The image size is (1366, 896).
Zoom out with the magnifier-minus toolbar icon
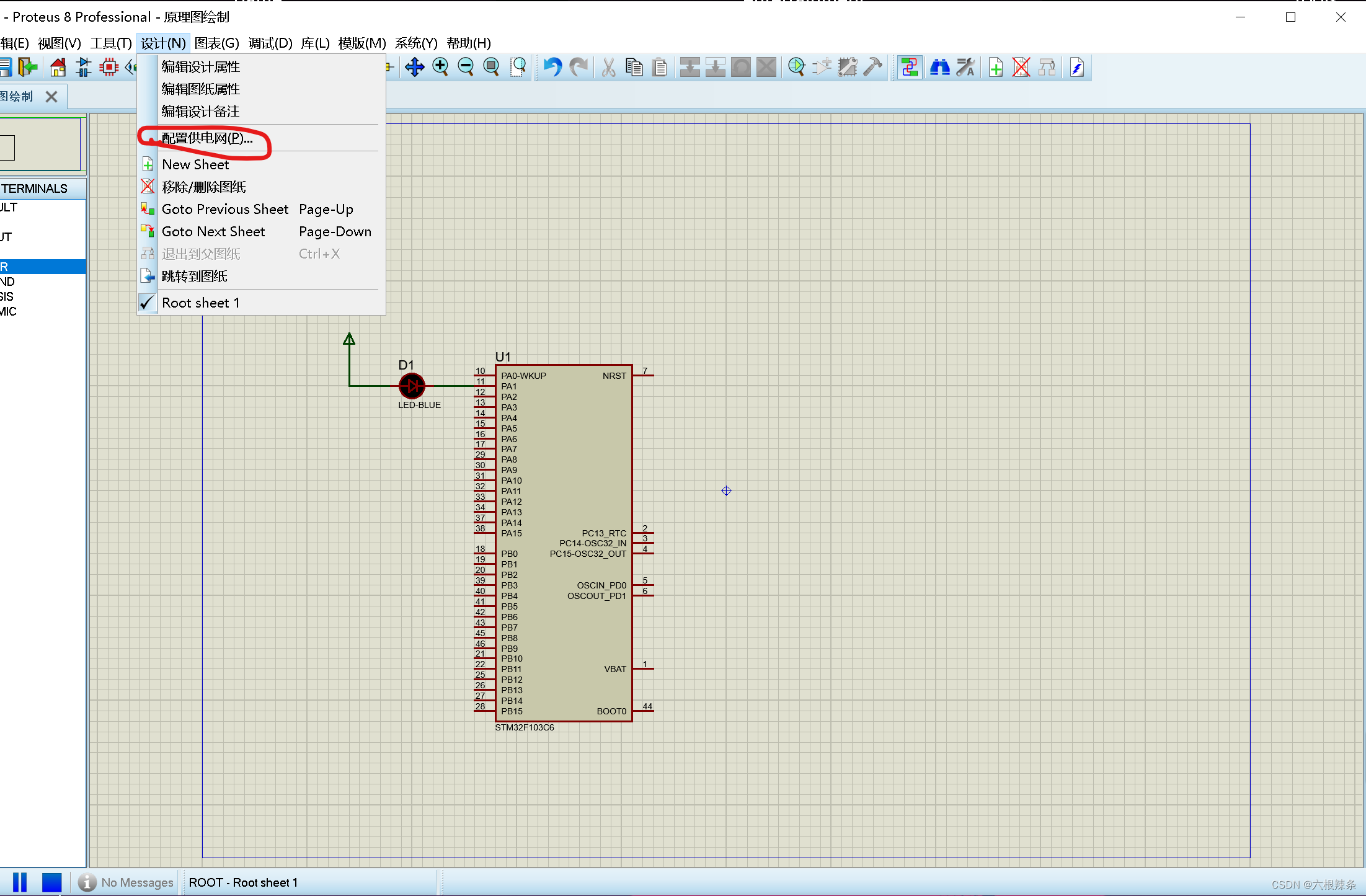point(466,67)
